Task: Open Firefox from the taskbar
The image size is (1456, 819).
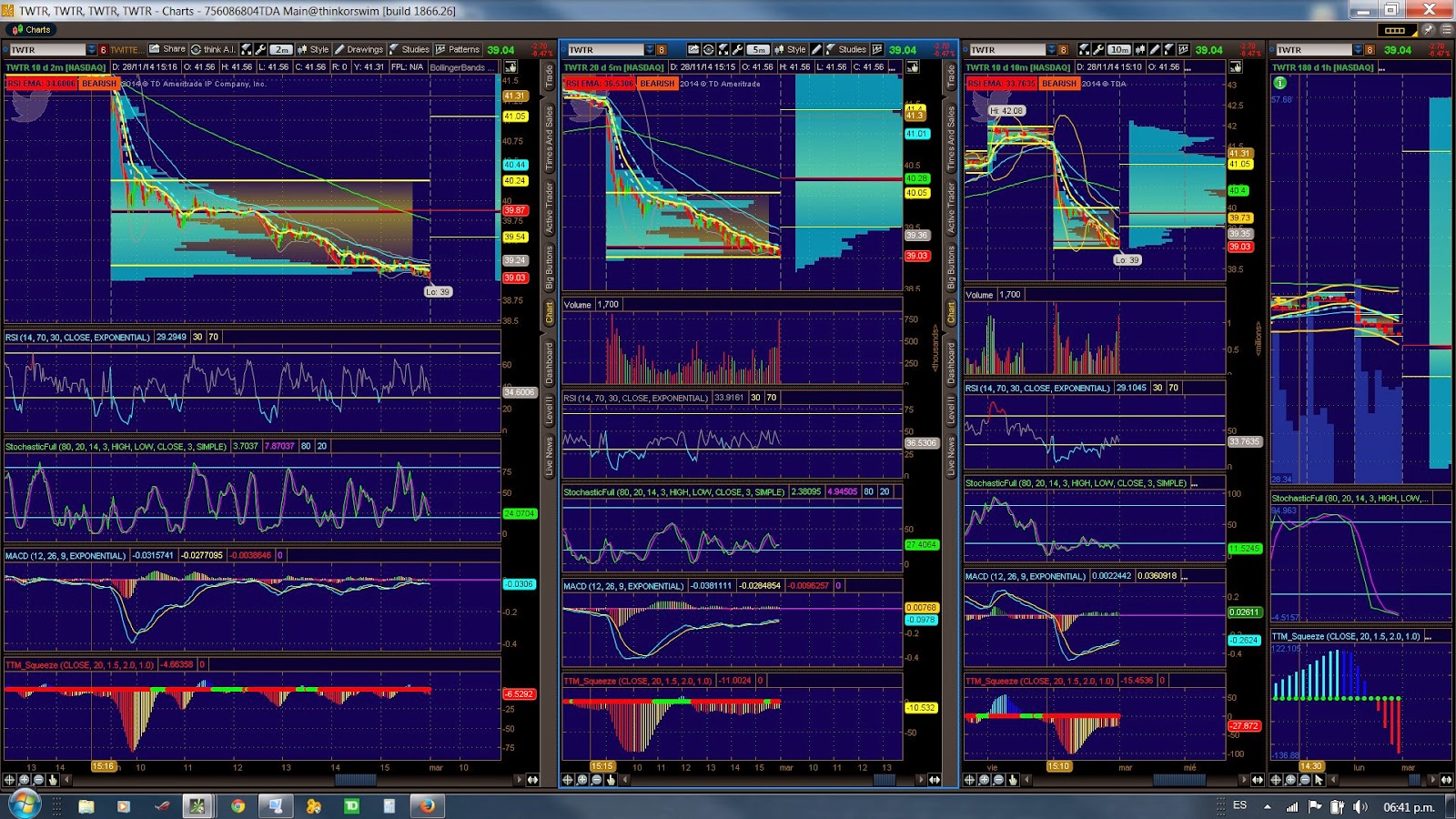Action: point(427,805)
